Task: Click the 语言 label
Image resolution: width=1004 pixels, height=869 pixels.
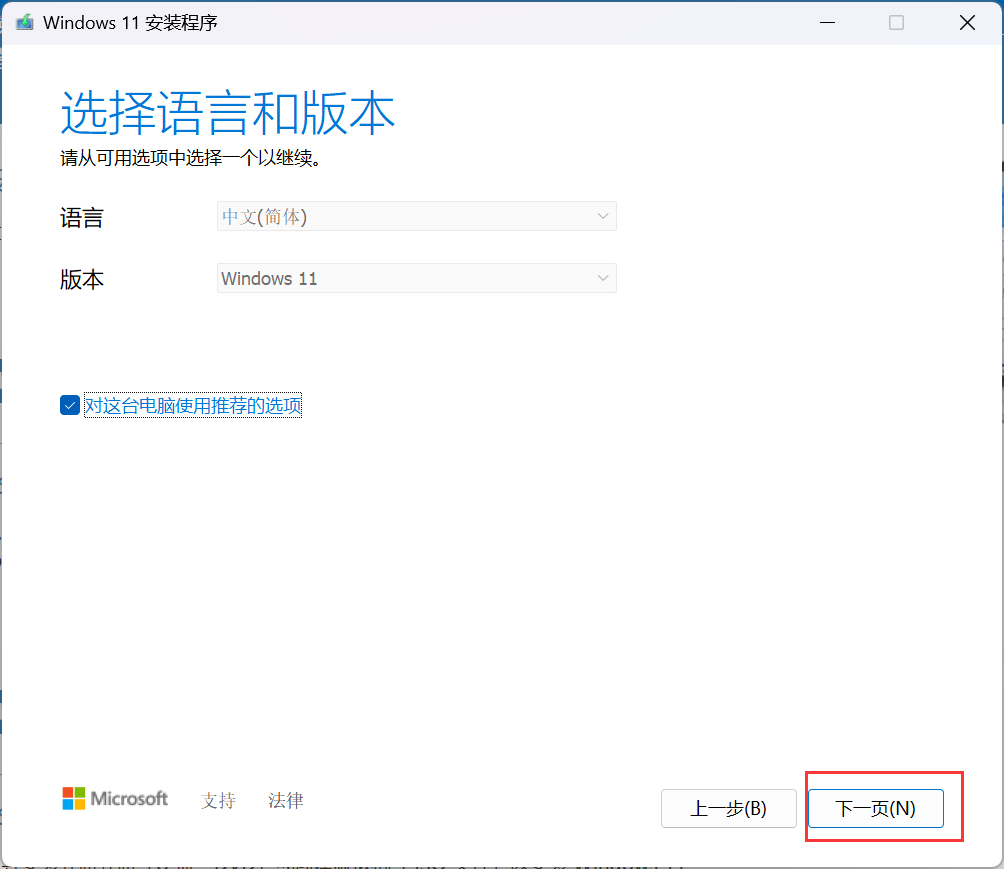Action: click(x=82, y=218)
